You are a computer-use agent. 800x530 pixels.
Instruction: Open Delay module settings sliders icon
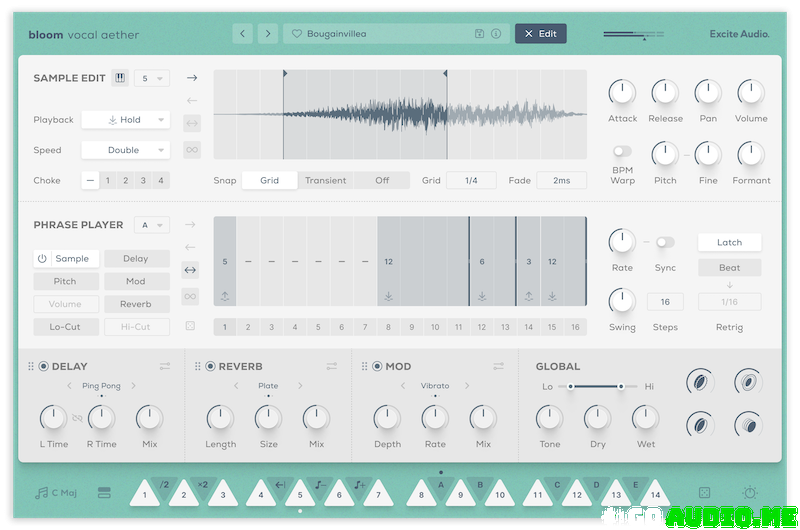pos(165,366)
